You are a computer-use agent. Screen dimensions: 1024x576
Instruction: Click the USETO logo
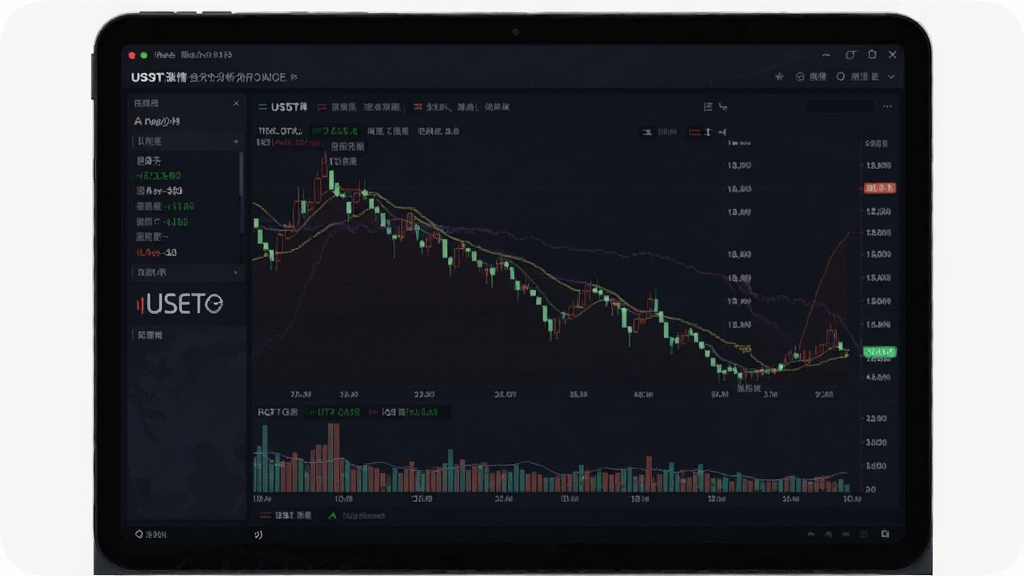click(180, 304)
